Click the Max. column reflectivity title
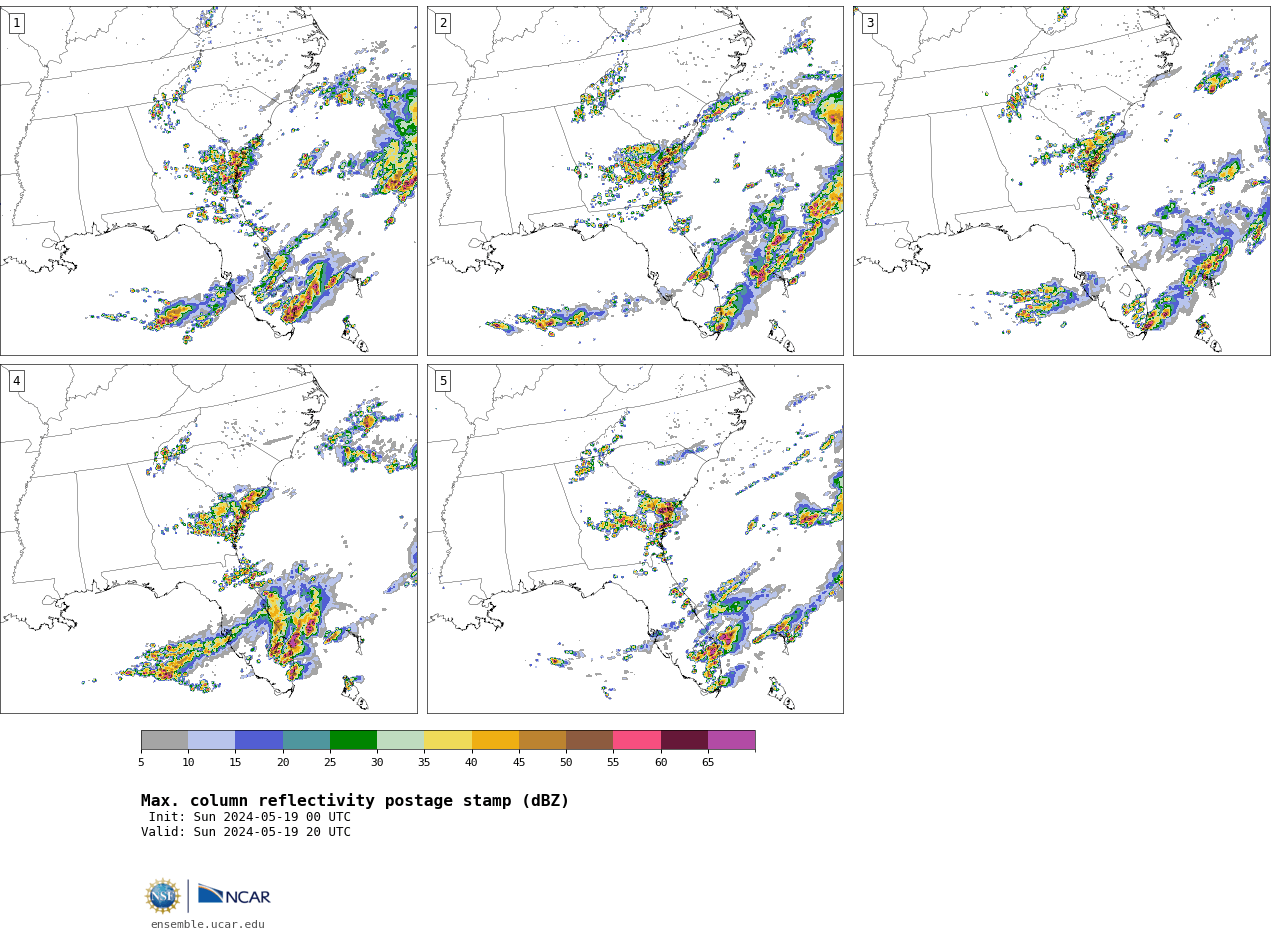This screenshot has height=936, width=1280. 355,801
